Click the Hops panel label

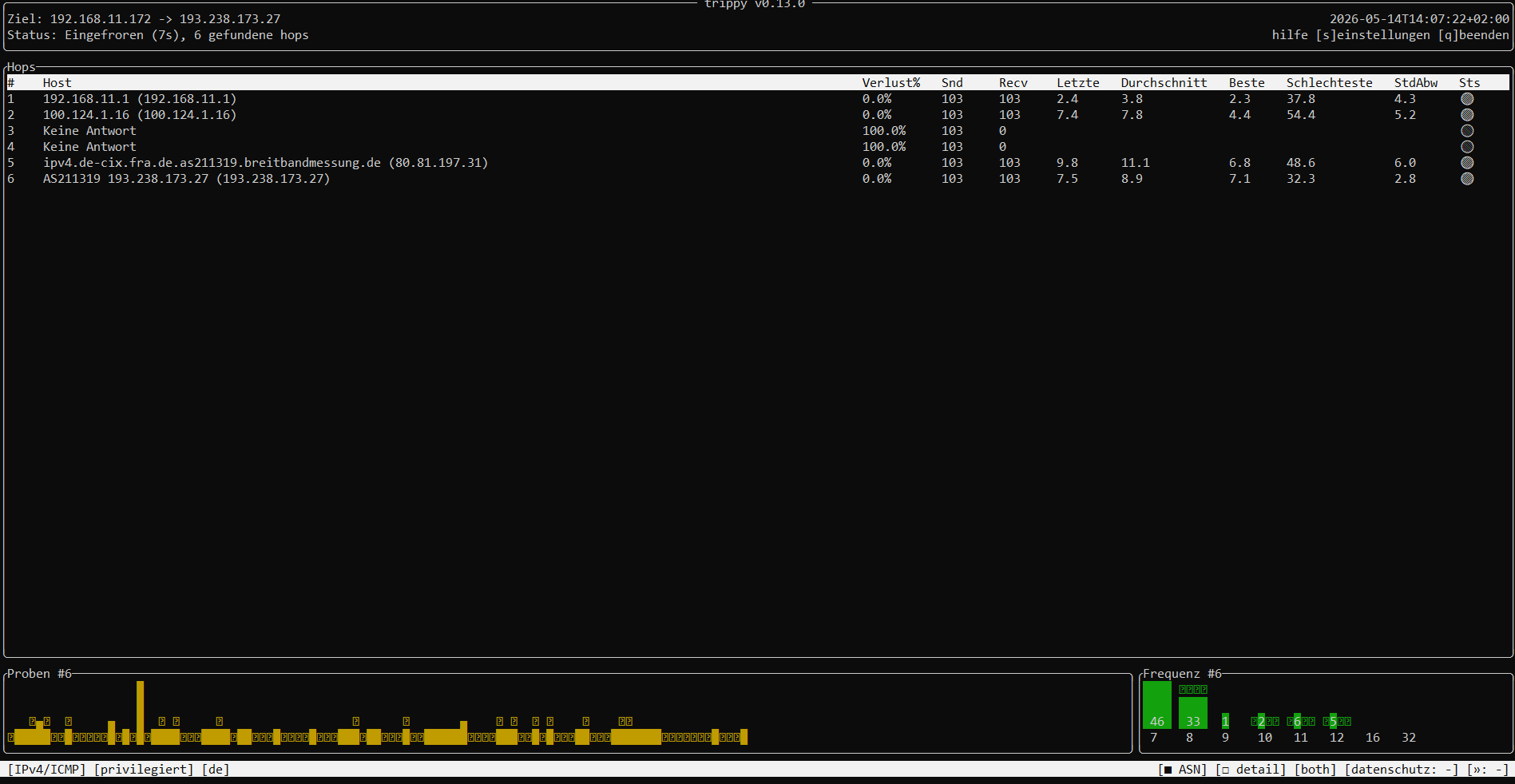pyautogui.click(x=21, y=67)
